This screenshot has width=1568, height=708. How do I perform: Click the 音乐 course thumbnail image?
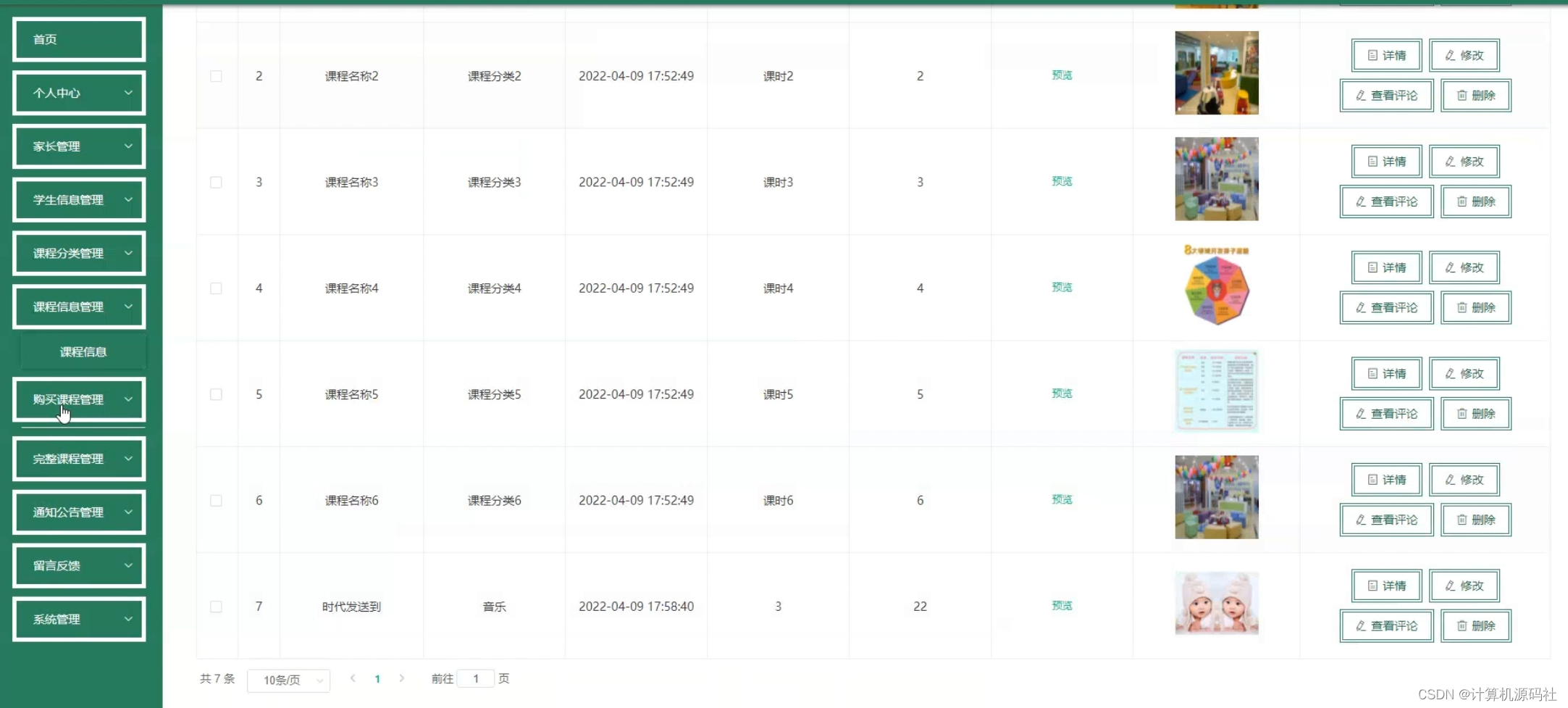click(x=1216, y=603)
